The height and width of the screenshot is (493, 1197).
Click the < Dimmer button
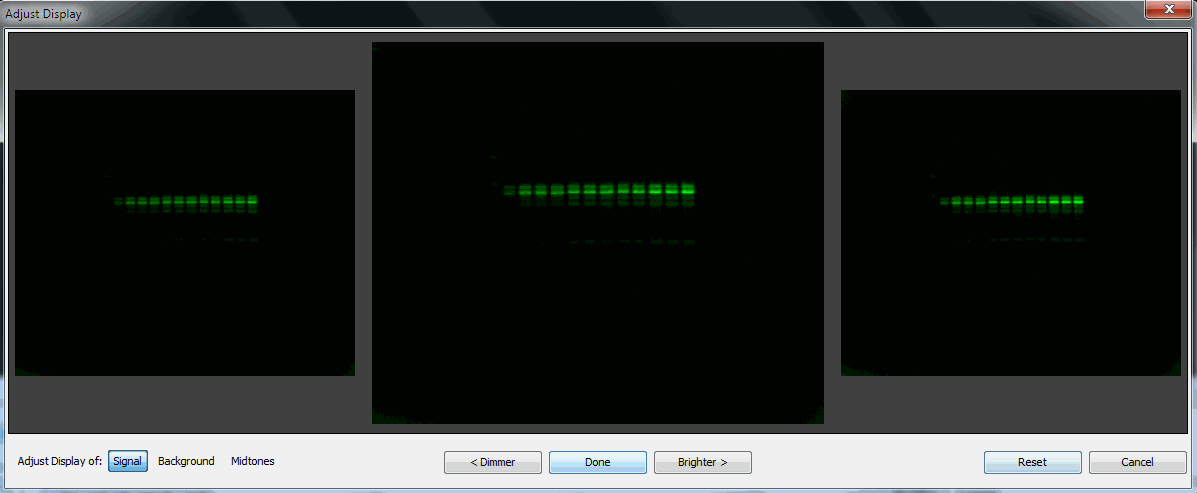(493, 462)
